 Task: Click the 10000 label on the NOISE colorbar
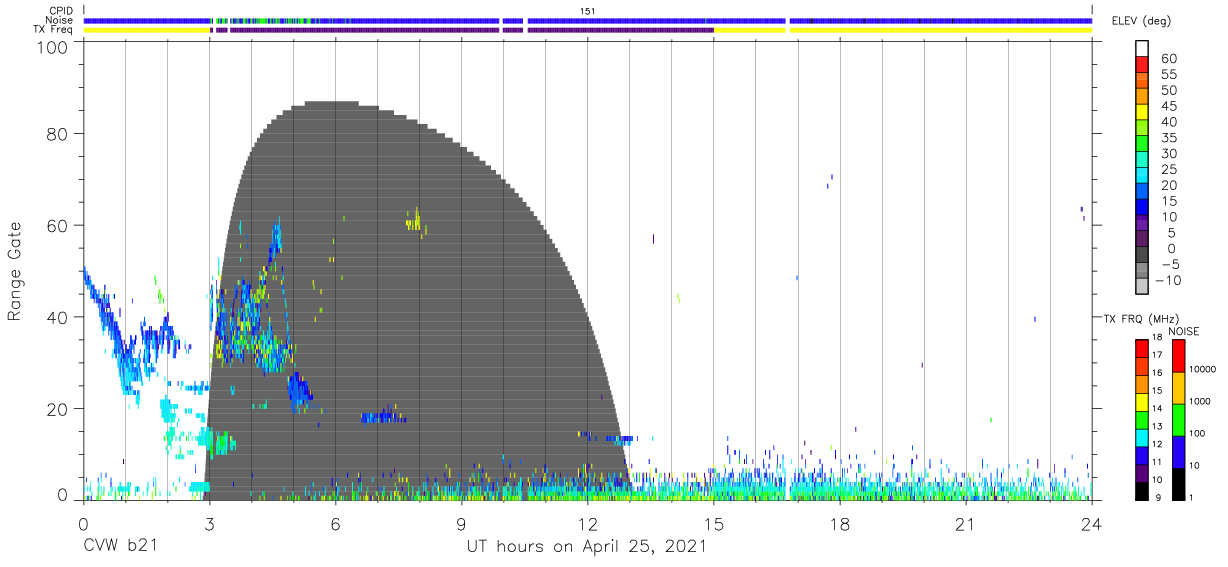pyautogui.click(x=1203, y=370)
